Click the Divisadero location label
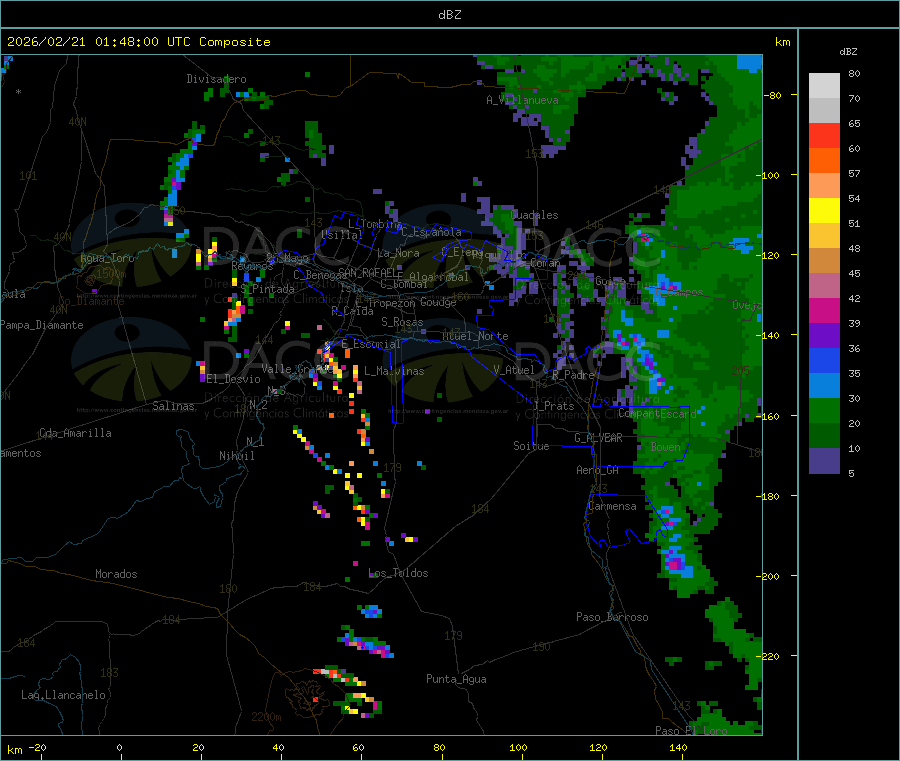The image size is (900, 761). tap(216, 79)
